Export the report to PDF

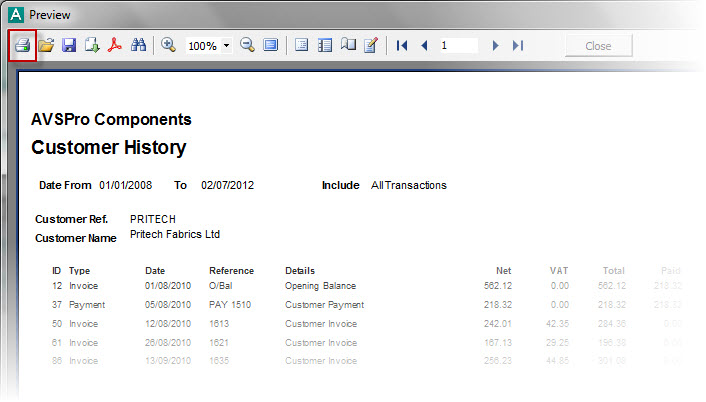115,46
